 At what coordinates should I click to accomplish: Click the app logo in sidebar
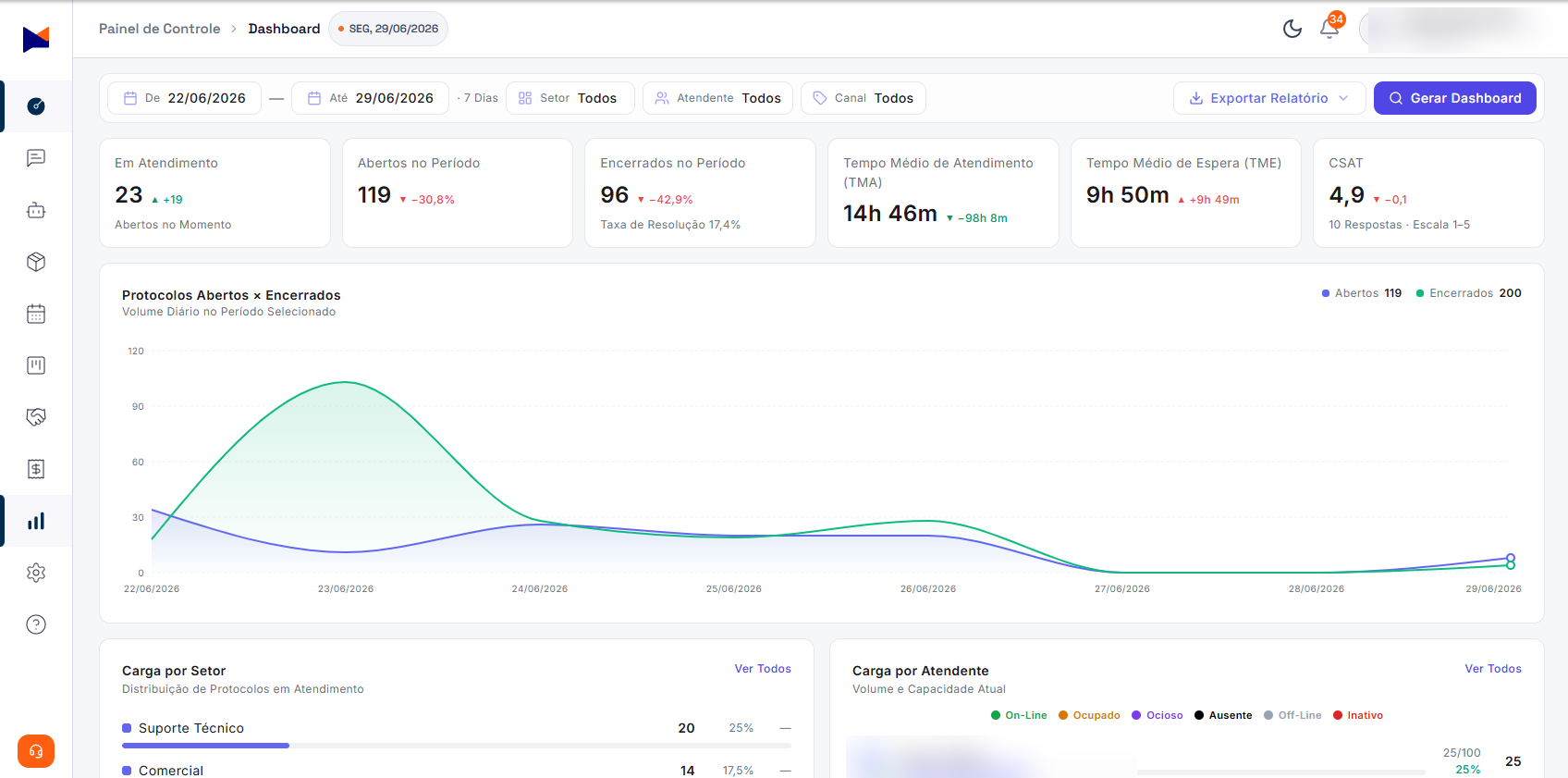(36, 39)
